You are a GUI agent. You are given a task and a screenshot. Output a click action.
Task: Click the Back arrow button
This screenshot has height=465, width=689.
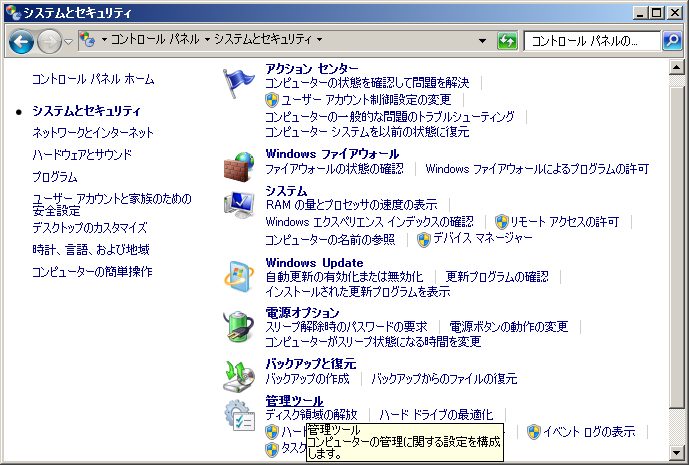[21, 41]
